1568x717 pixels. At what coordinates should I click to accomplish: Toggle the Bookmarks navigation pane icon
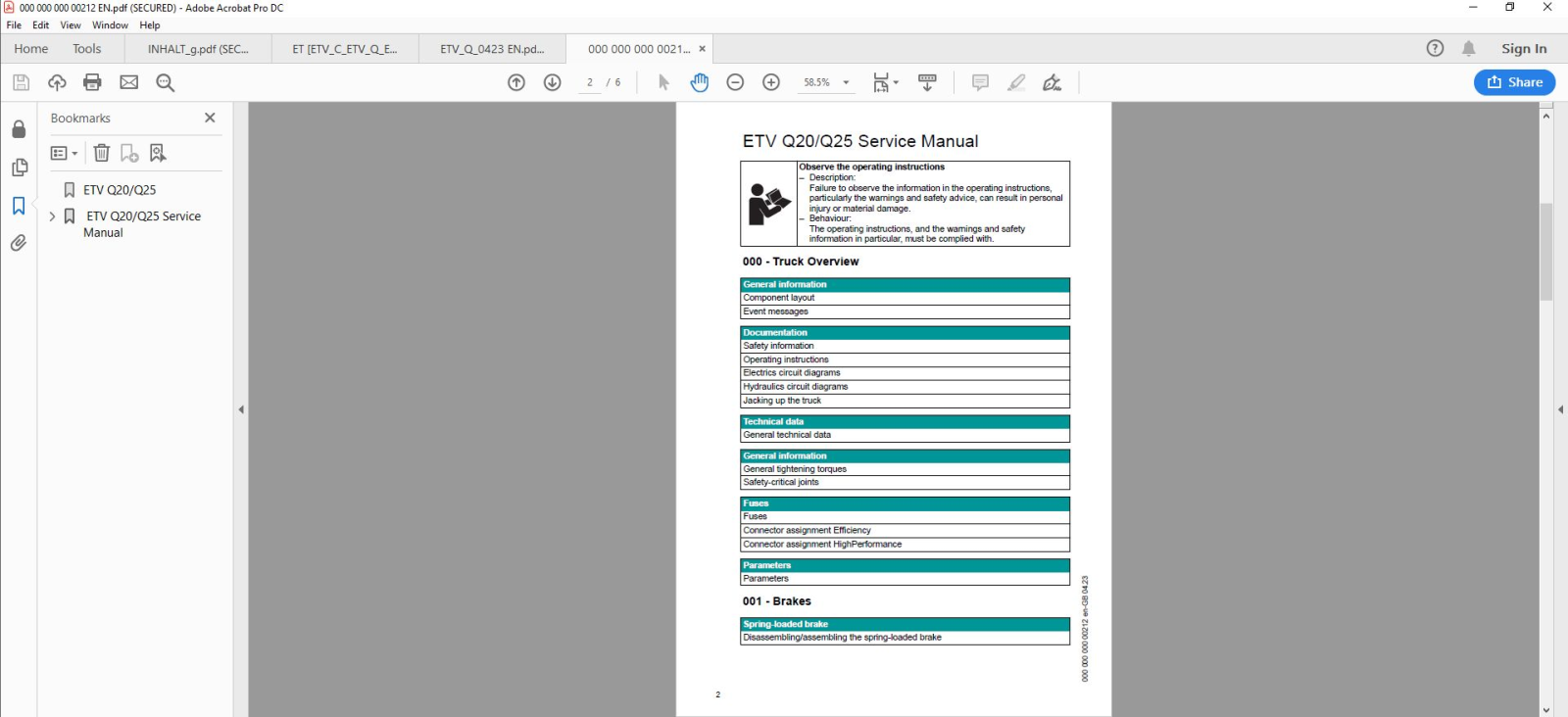coord(19,206)
